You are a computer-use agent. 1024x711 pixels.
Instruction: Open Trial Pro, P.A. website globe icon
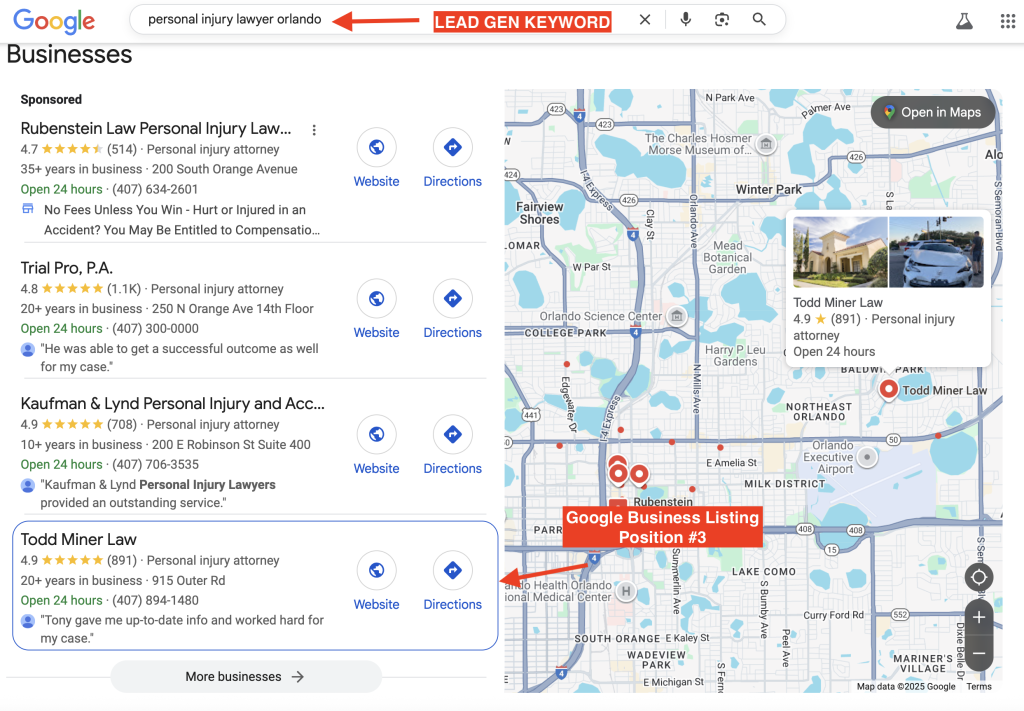376,298
